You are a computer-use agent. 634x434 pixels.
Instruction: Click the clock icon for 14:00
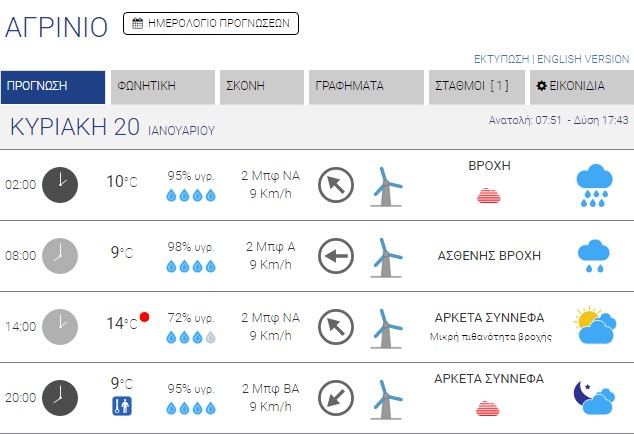point(60,326)
